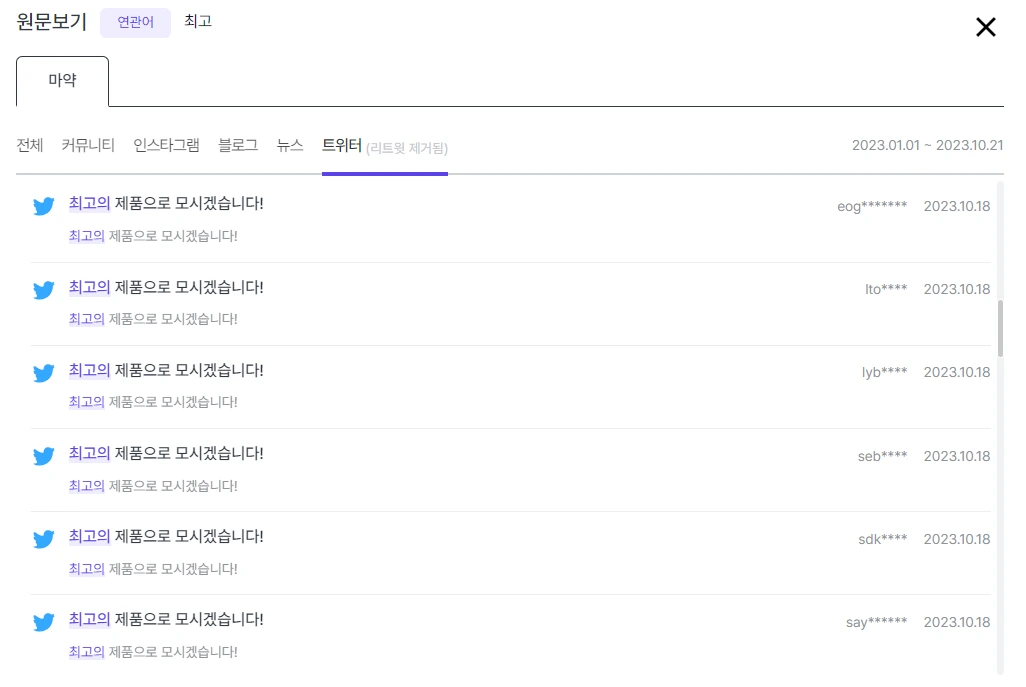Click the Twitter bird icon on say's post
This screenshot has width=1026, height=687.
43,622
